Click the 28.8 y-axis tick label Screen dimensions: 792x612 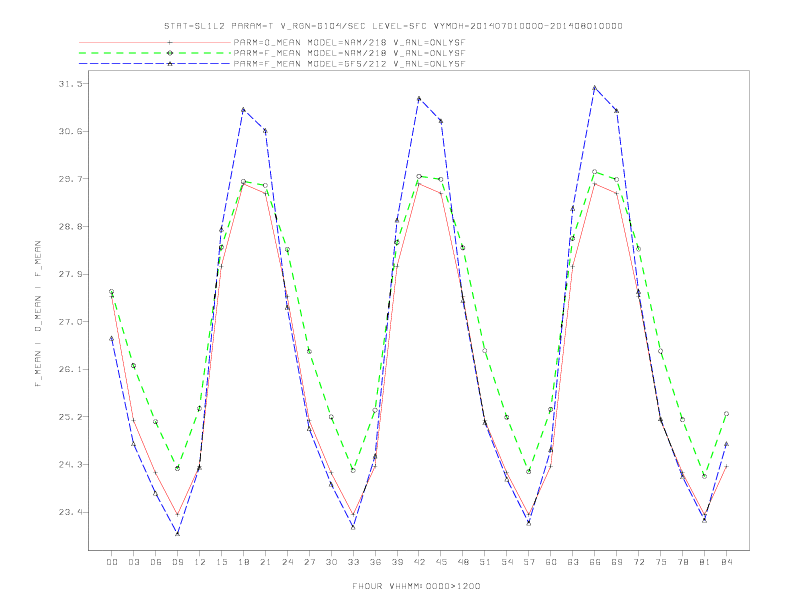[x=70, y=227]
